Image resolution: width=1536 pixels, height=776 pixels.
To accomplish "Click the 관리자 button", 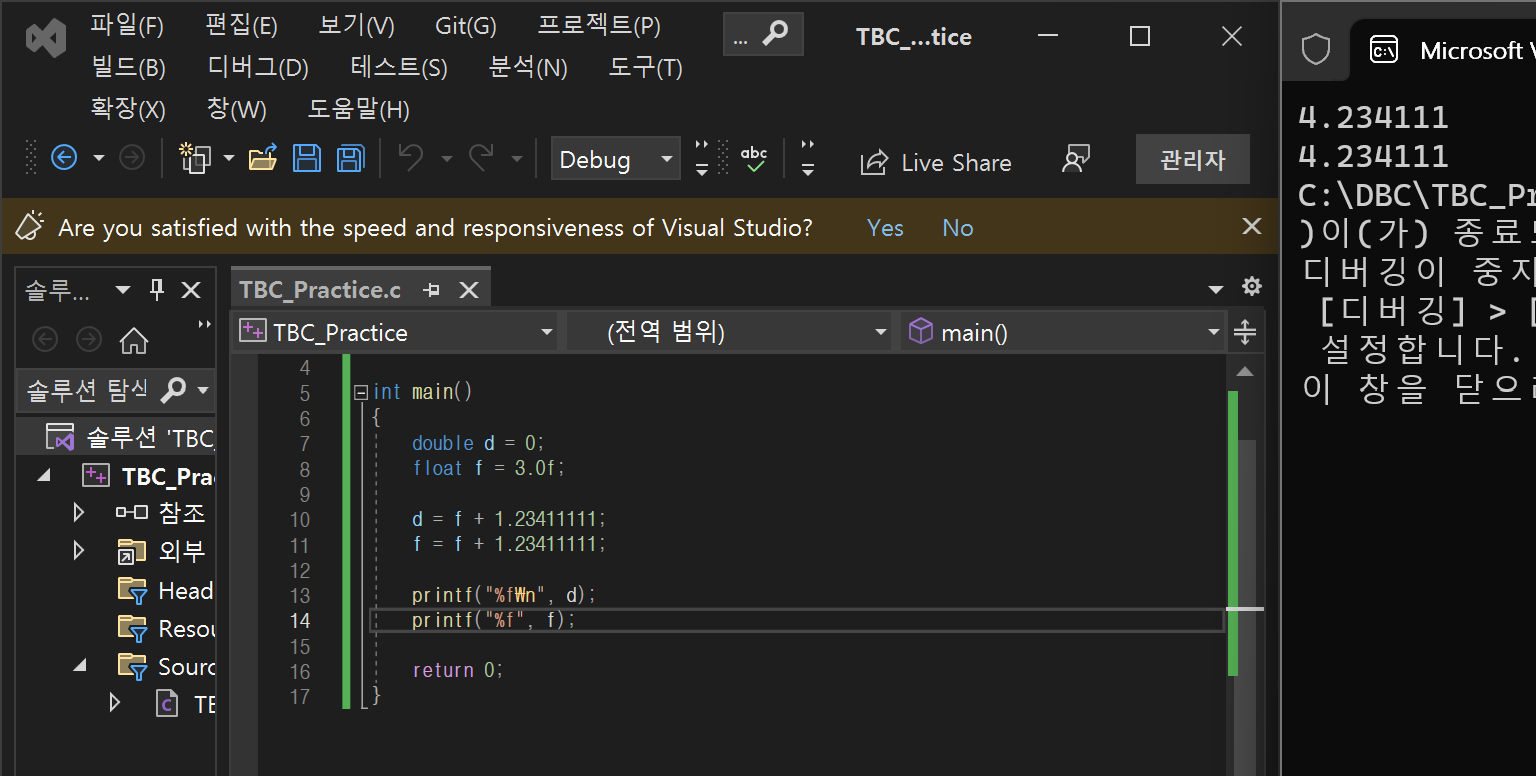I will click(x=1192, y=159).
